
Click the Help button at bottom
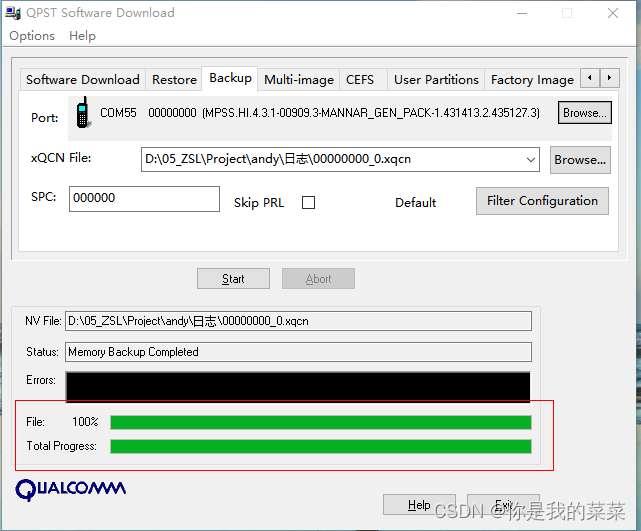(x=419, y=505)
